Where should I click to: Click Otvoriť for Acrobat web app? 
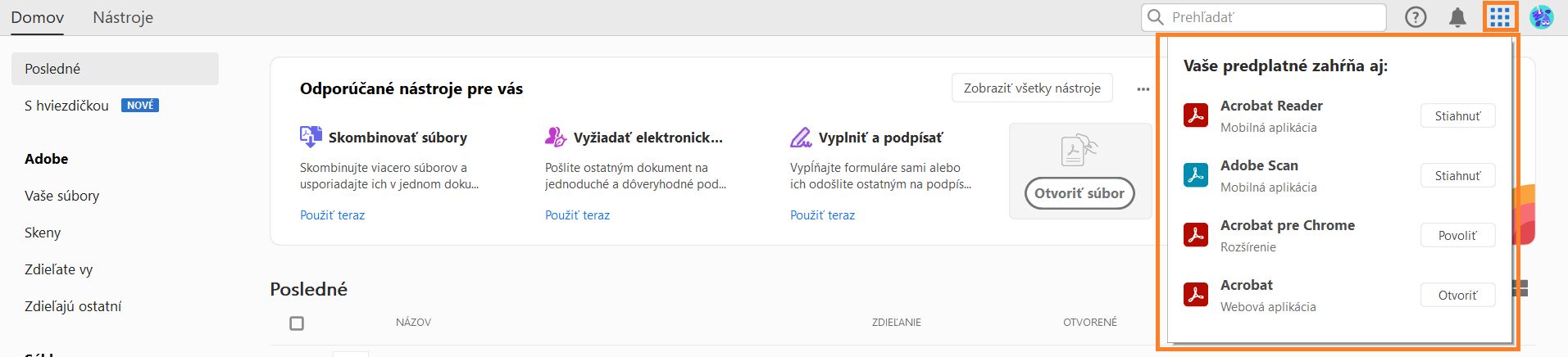coord(1457,296)
